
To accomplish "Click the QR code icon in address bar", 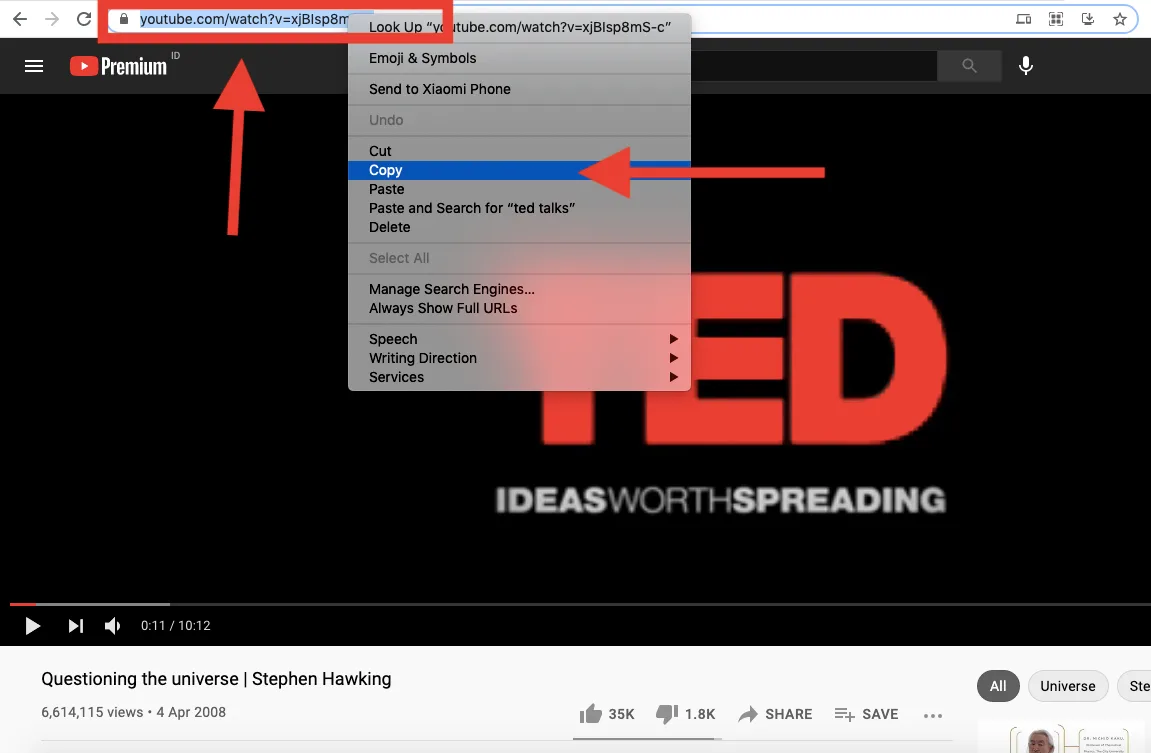I will (1056, 19).
